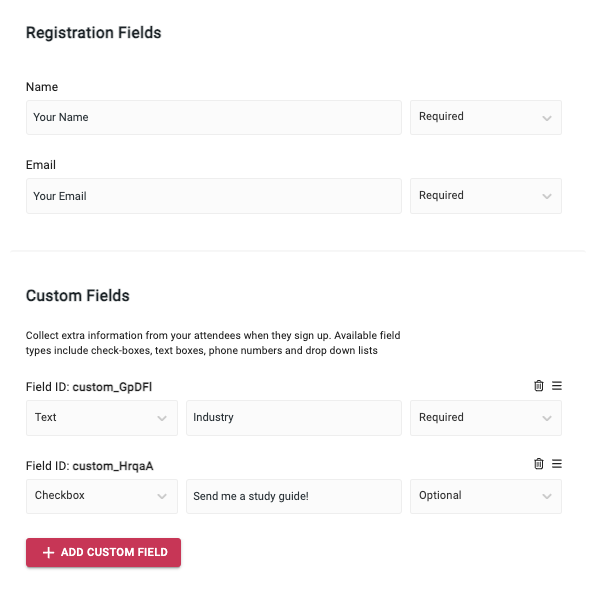Image resolution: width=599 pixels, height=596 pixels.
Task: Expand the Checkbox field type dropdown
Action: tap(102, 496)
